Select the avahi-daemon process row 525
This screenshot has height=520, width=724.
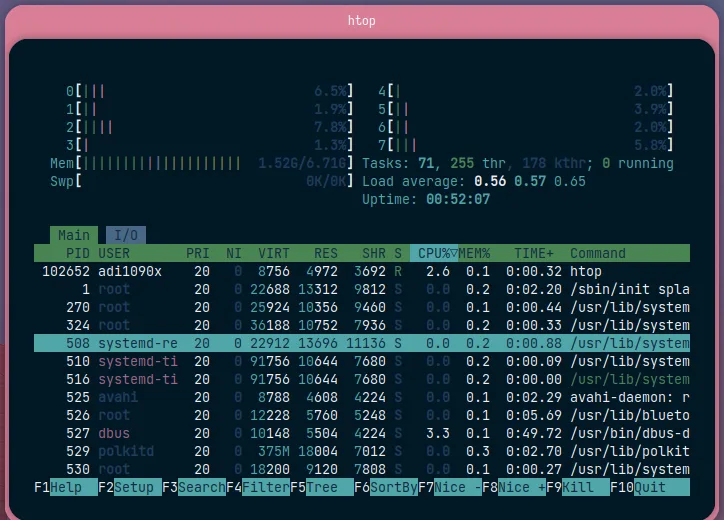[x=362, y=397]
